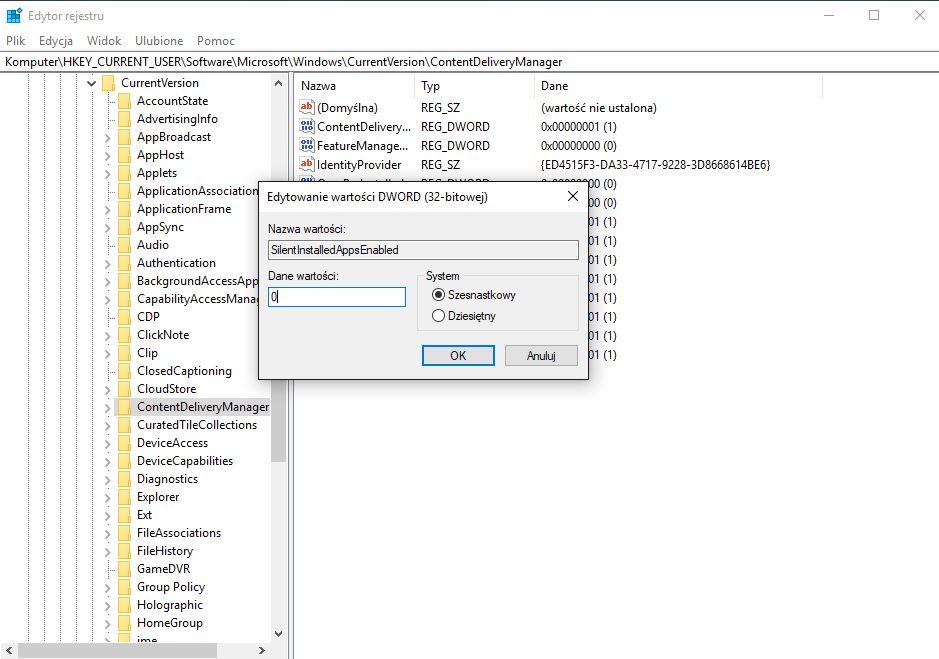Click the FeatureManage... DWORD value icon
The image size is (939, 659).
click(307, 146)
